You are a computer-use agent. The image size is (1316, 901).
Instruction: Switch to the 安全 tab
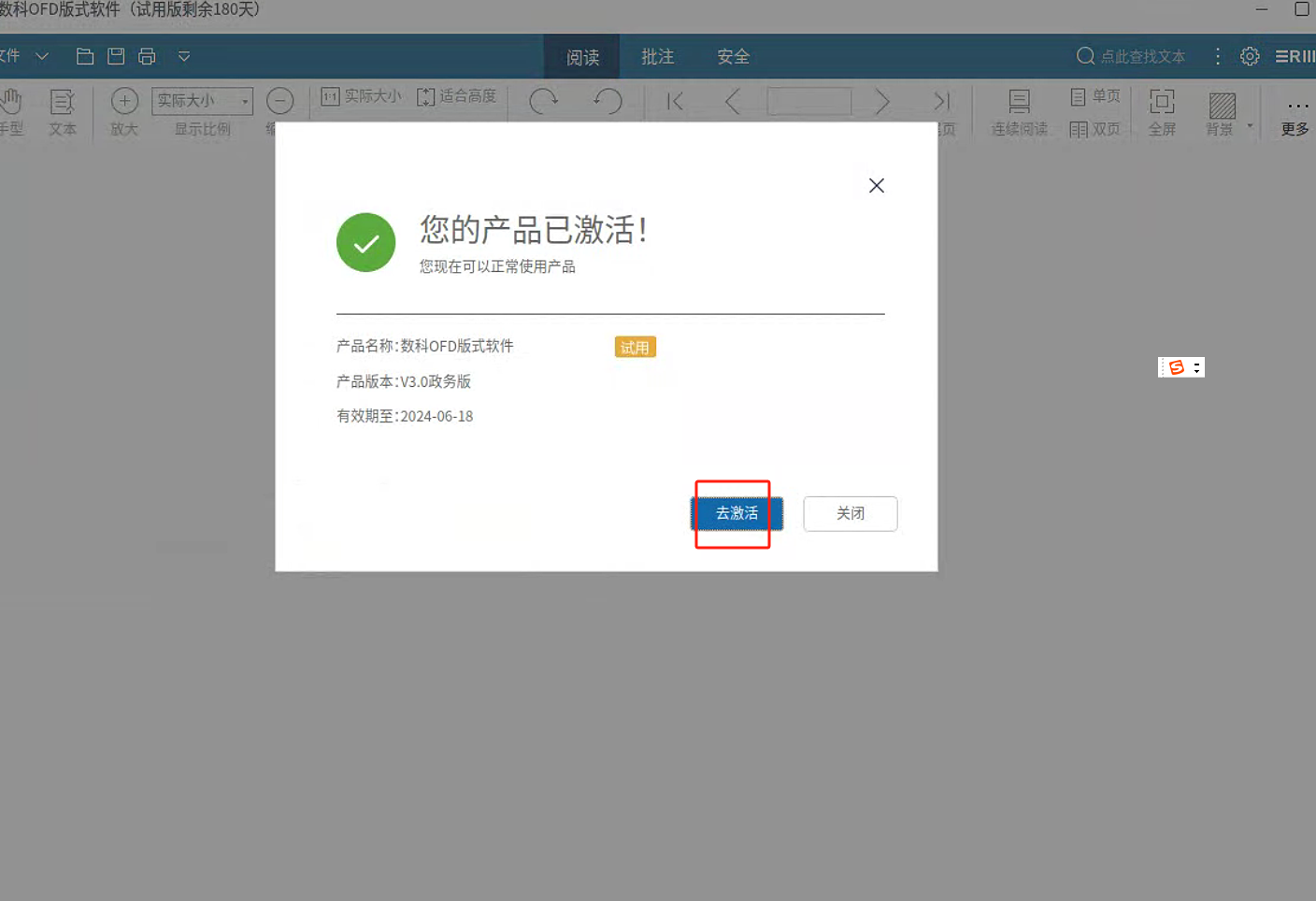click(x=734, y=56)
